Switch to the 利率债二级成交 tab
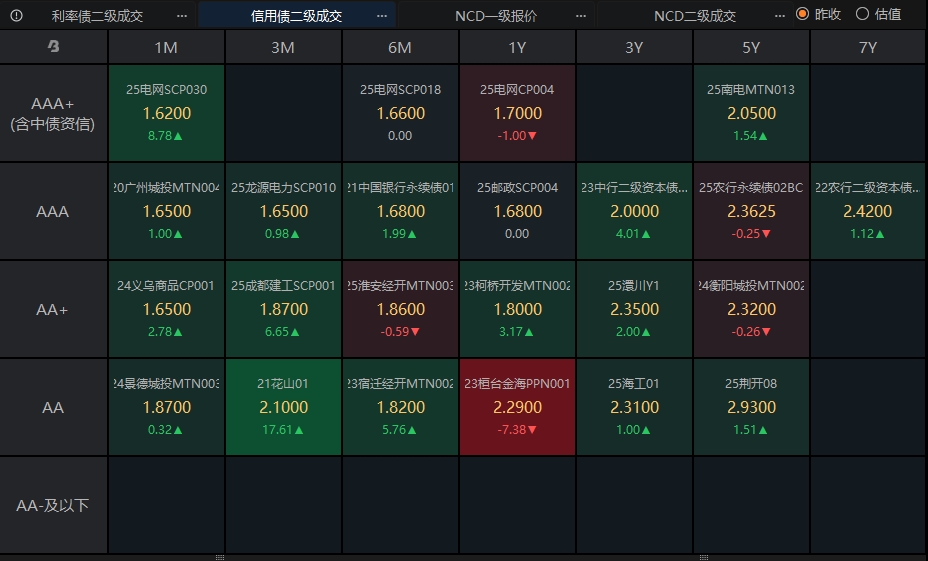The width and height of the screenshot is (928, 561). pyautogui.click(x=97, y=15)
